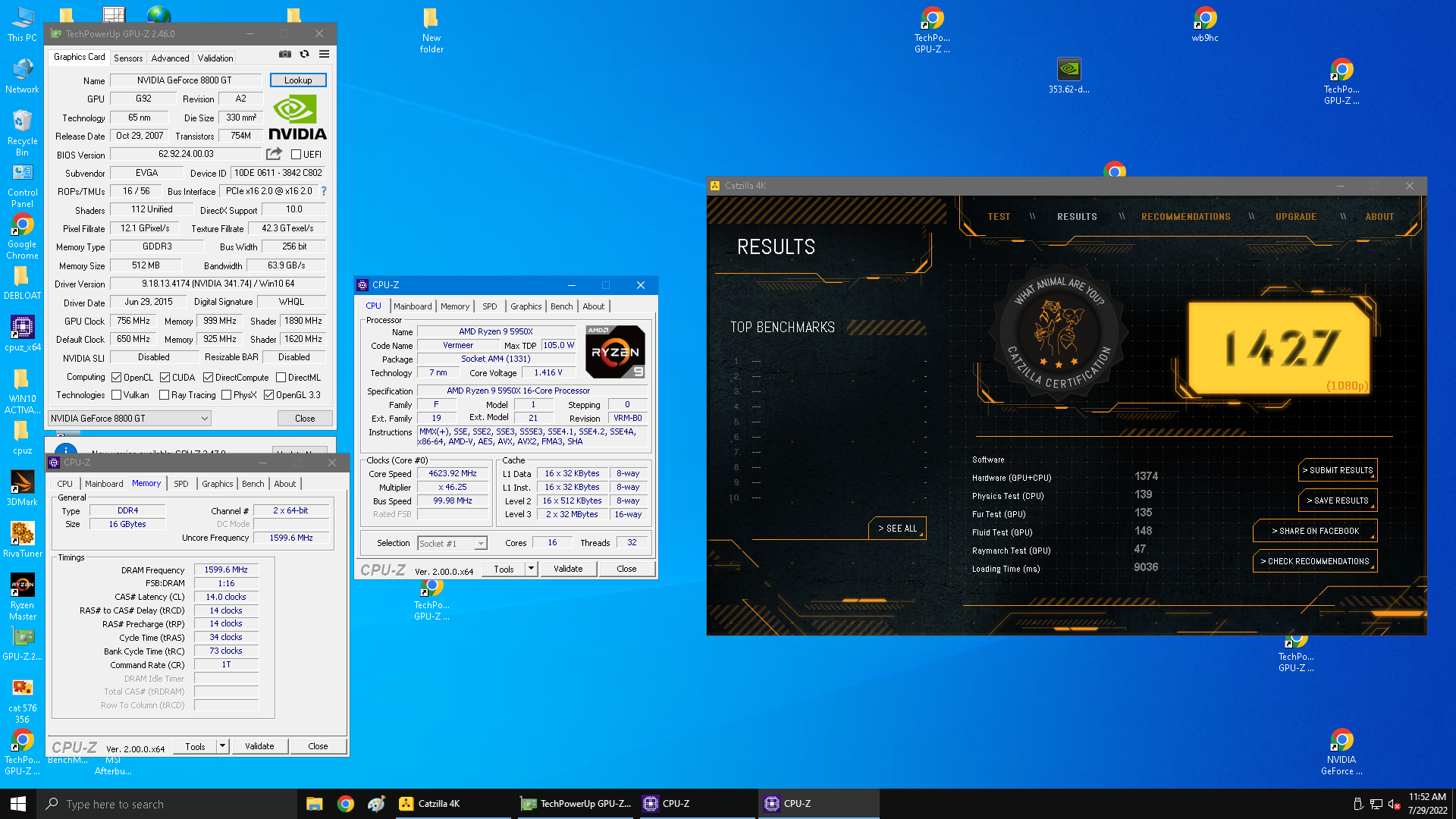Toggle the CUDA checkbox
The height and width of the screenshot is (819, 1456).
pyautogui.click(x=165, y=378)
